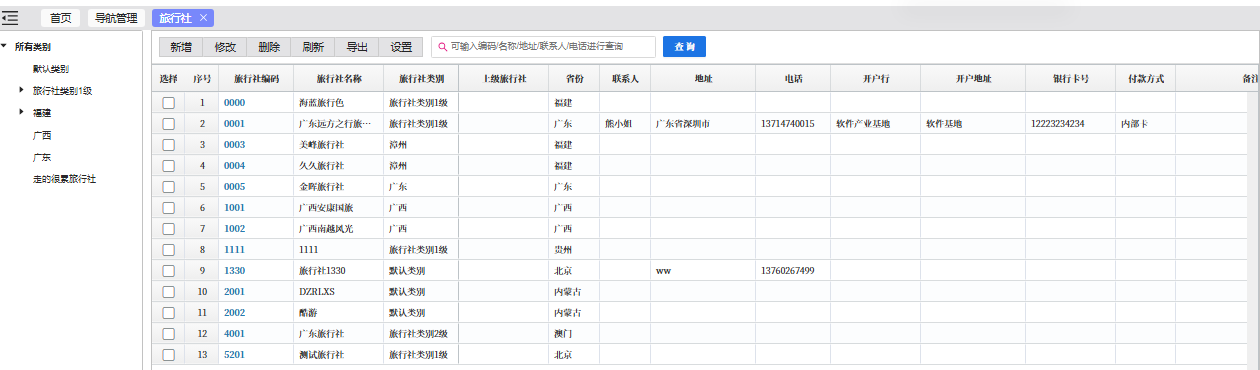Check the box for row 0000 海燕旅行色
The height and width of the screenshot is (370, 1260).
(169, 103)
